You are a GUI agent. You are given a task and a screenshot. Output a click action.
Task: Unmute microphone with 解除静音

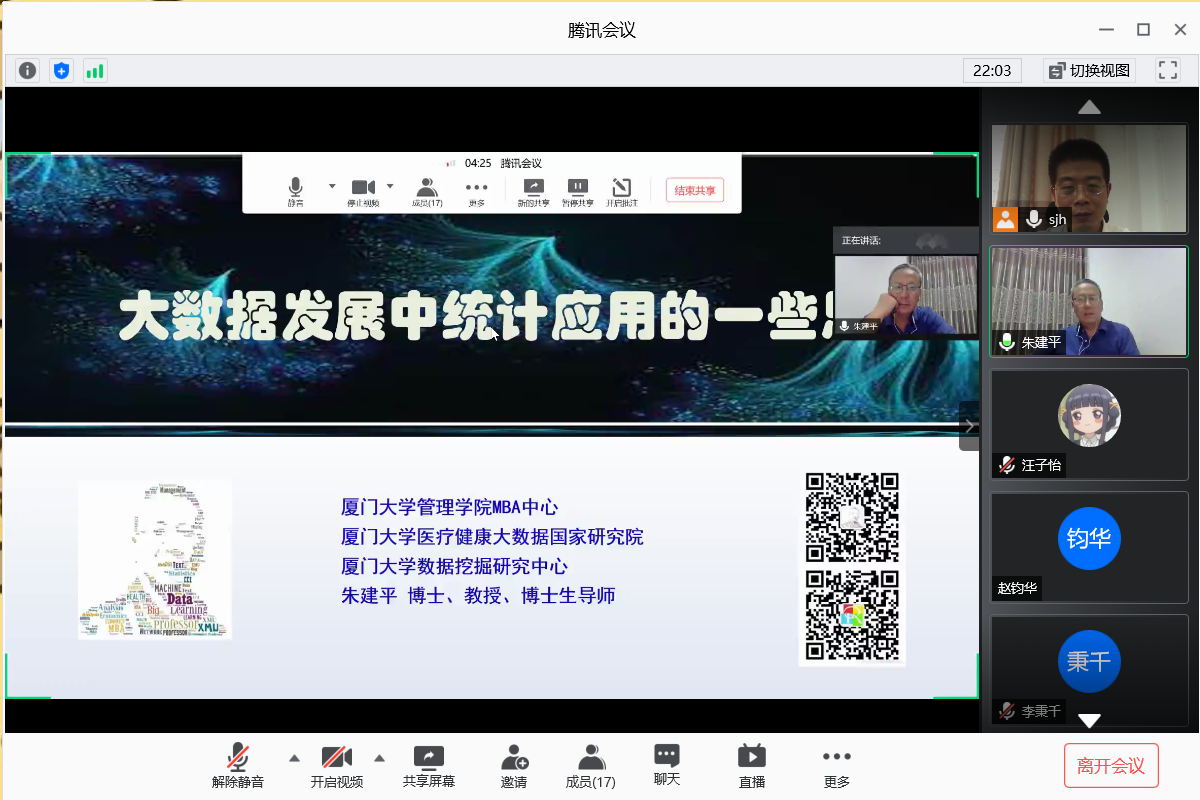pyautogui.click(x=238, y=766)
